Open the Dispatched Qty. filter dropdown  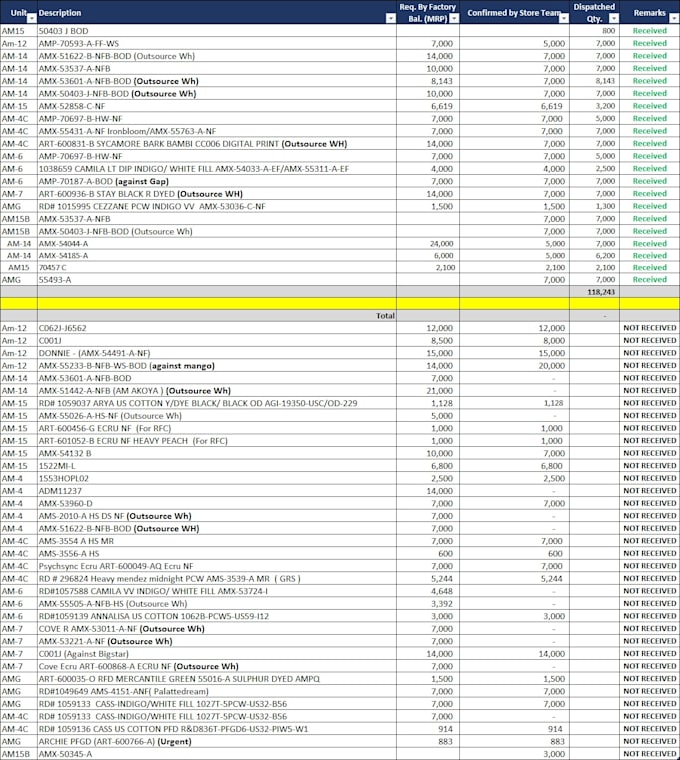click(x=614, y=18)
